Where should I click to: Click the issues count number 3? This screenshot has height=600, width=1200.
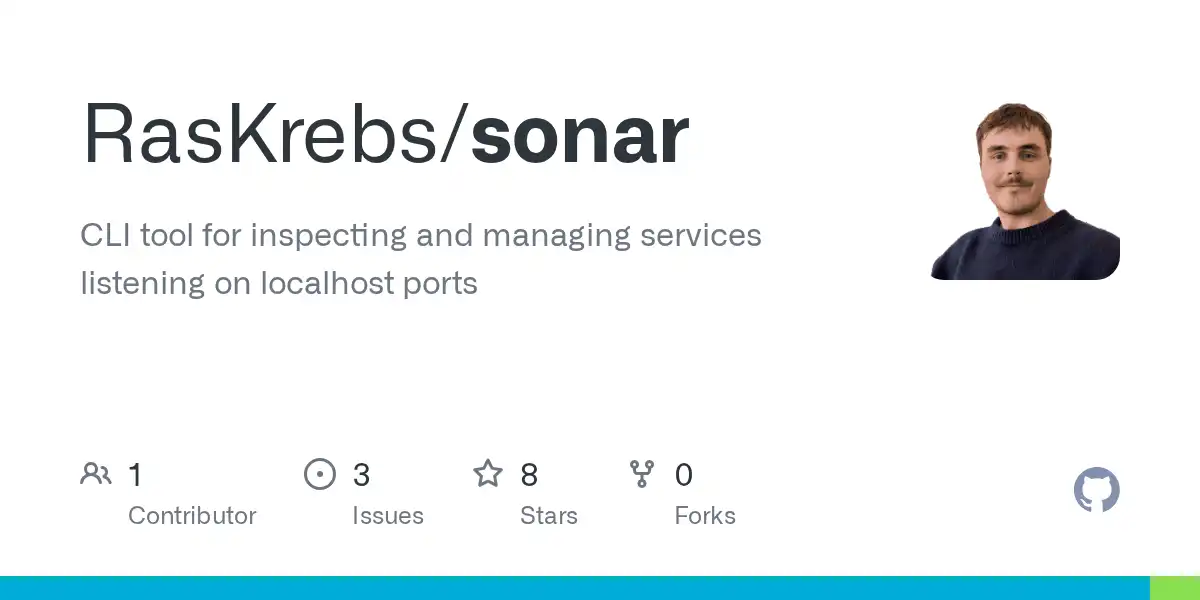(x=361, y=475)
